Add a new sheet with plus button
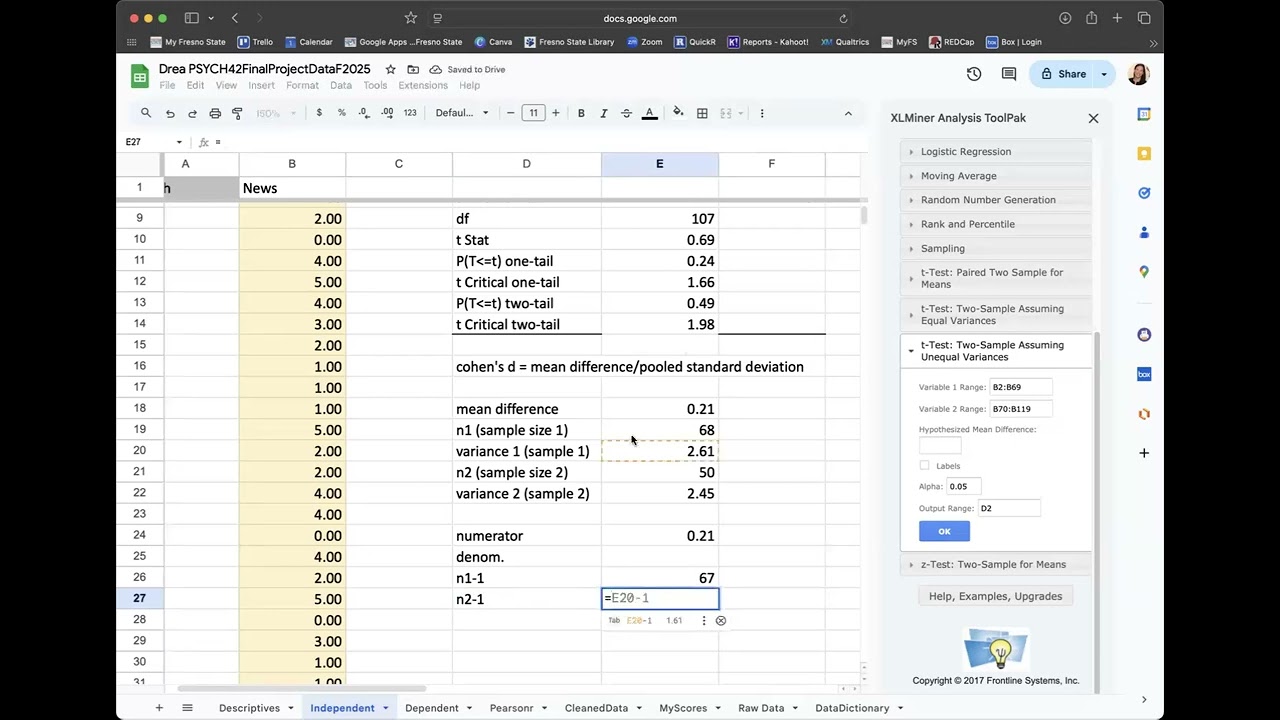 point(158,708)
